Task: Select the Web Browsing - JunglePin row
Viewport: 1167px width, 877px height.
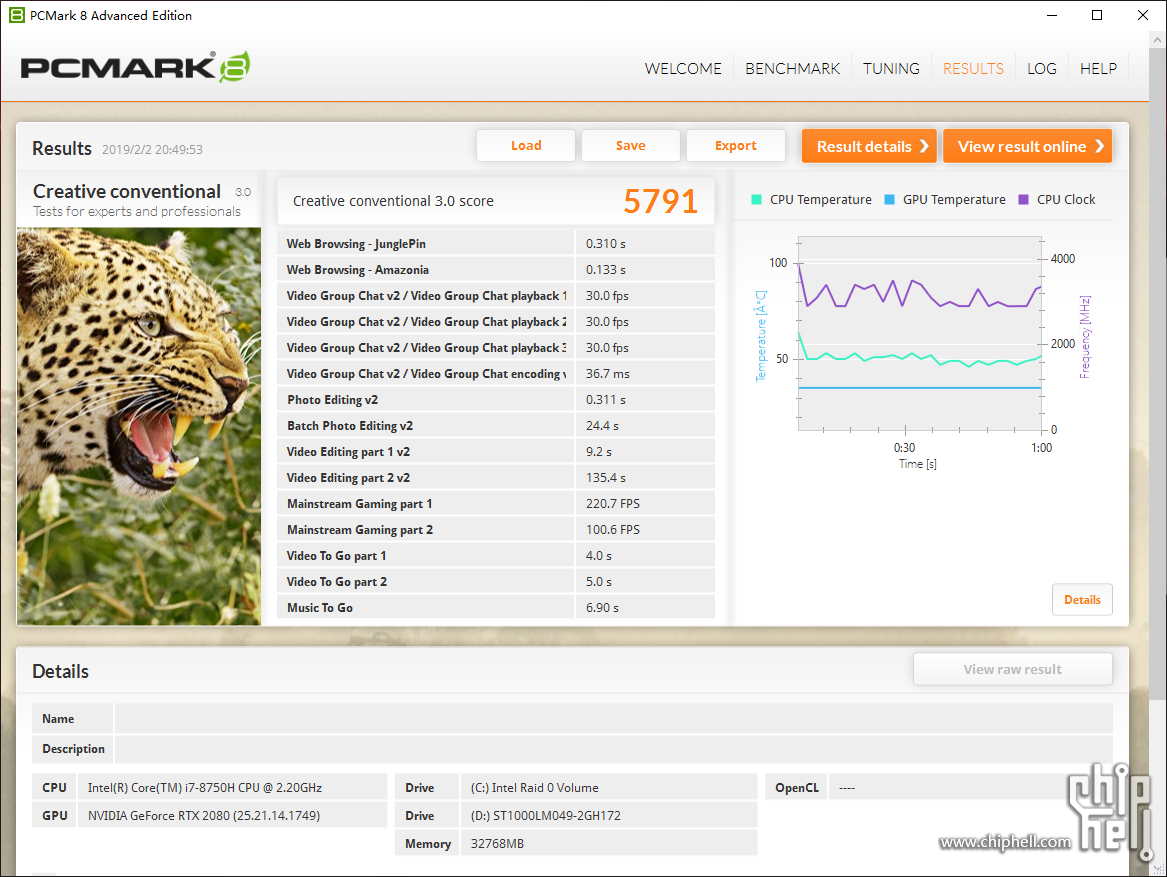Action: pyautogui.click(x=496, y=243)
